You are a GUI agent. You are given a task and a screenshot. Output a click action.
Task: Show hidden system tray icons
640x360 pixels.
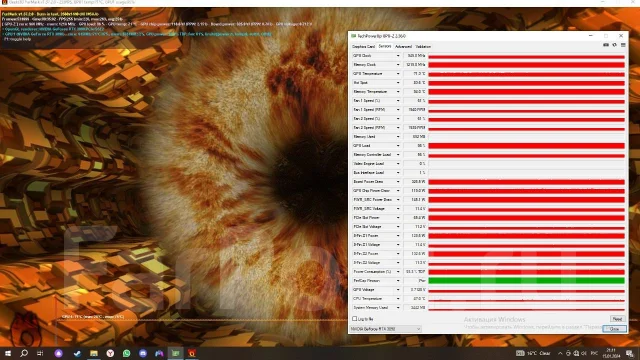click(560, 353)
